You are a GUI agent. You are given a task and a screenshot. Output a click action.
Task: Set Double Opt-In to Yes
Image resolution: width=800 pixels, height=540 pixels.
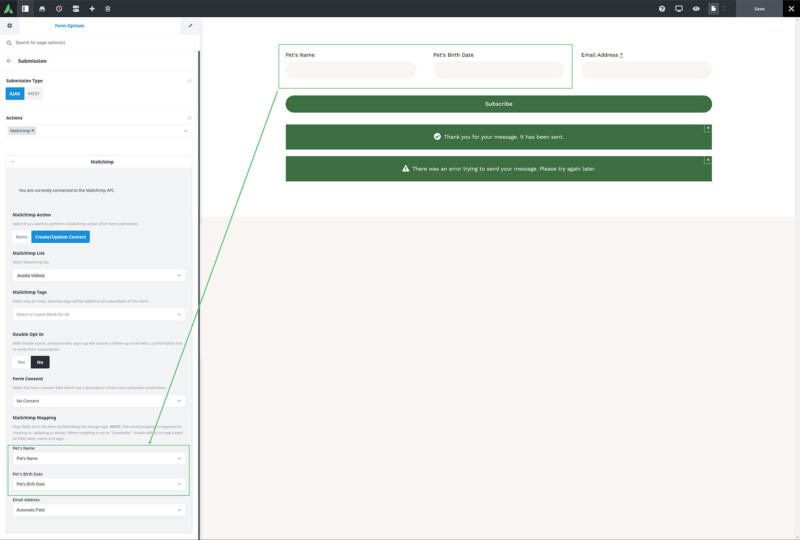[x=21, y=362]
